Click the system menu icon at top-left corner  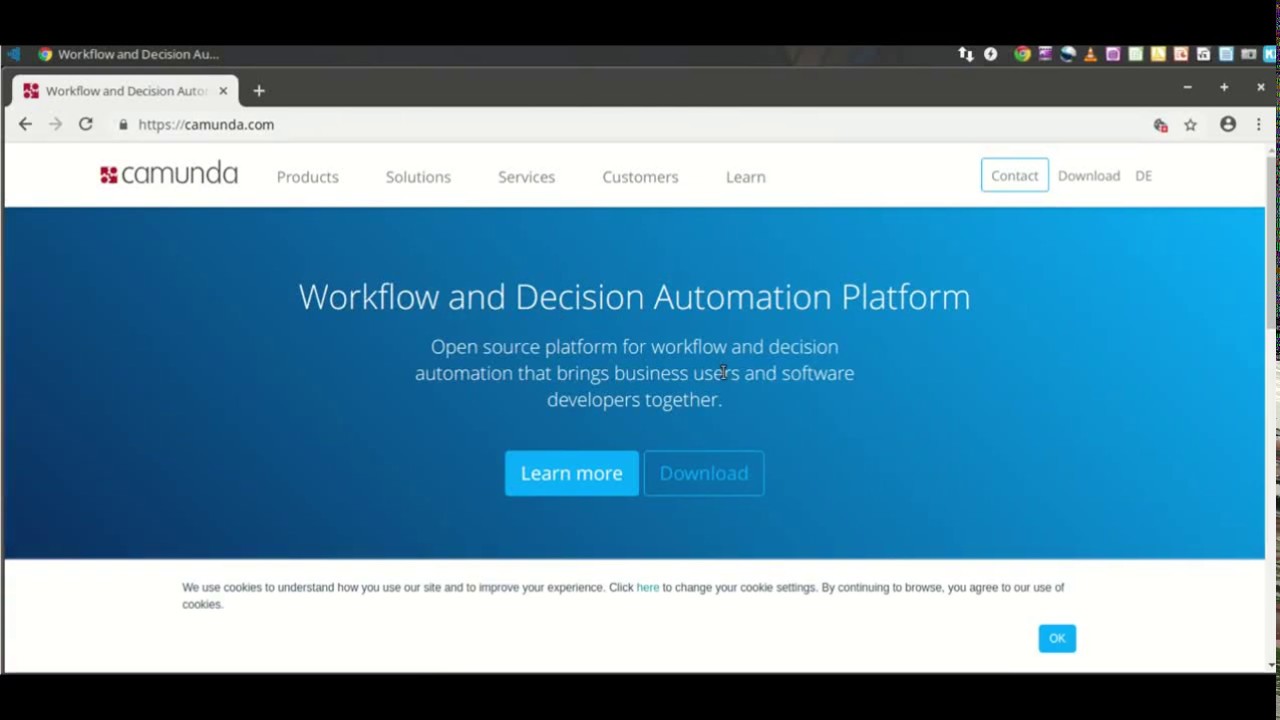pos(13,54)
